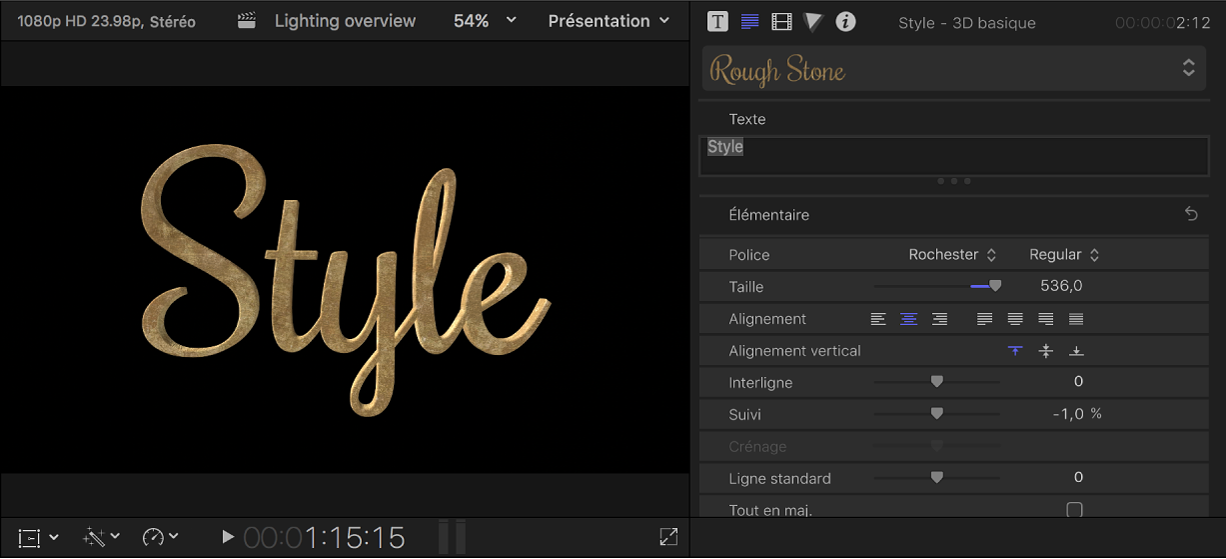Click the Texte field containing Style

pyautogui.click(x=954, y=155)
